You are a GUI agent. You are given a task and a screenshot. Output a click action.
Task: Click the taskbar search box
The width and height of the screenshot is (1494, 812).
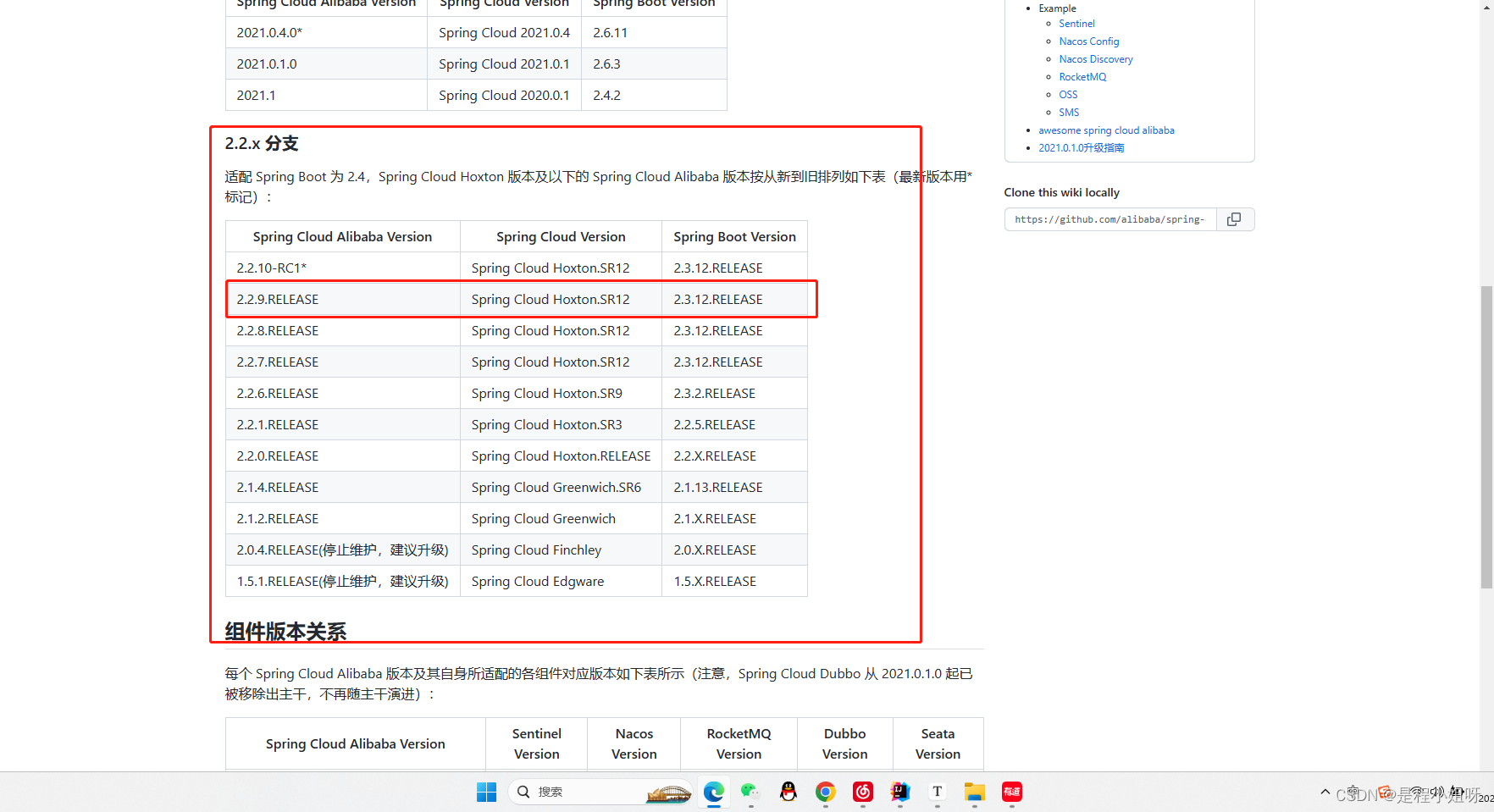coord(600,792)
